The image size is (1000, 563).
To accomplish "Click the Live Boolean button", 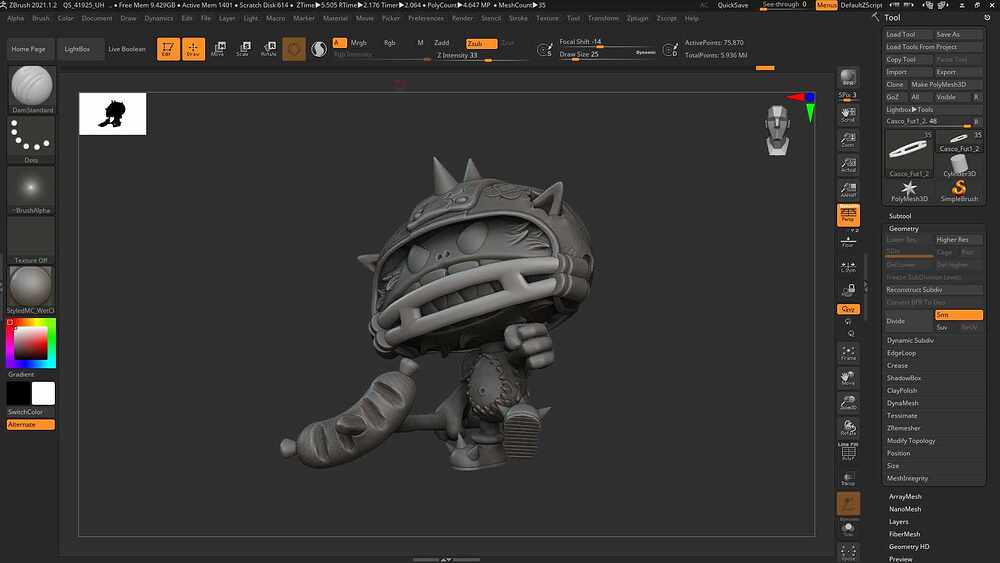I will (x=127, y=49).
